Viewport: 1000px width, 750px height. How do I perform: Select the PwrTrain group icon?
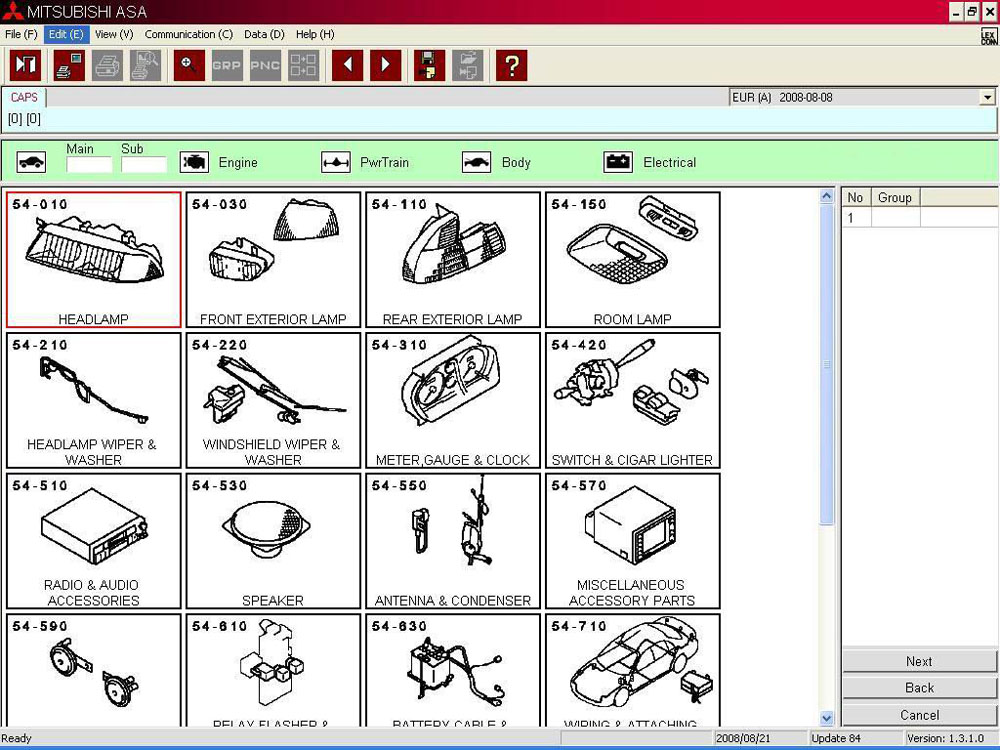(x=335, y=162)
